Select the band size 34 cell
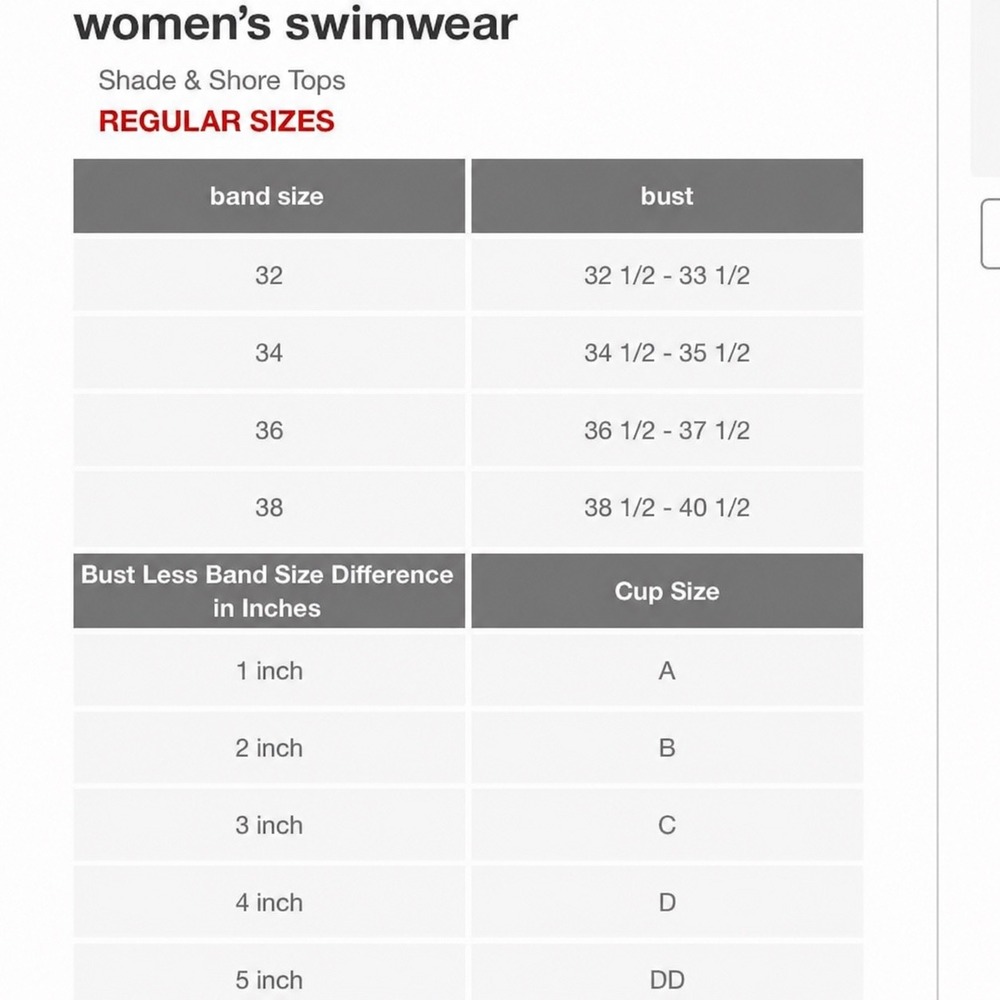 point(268,353)
